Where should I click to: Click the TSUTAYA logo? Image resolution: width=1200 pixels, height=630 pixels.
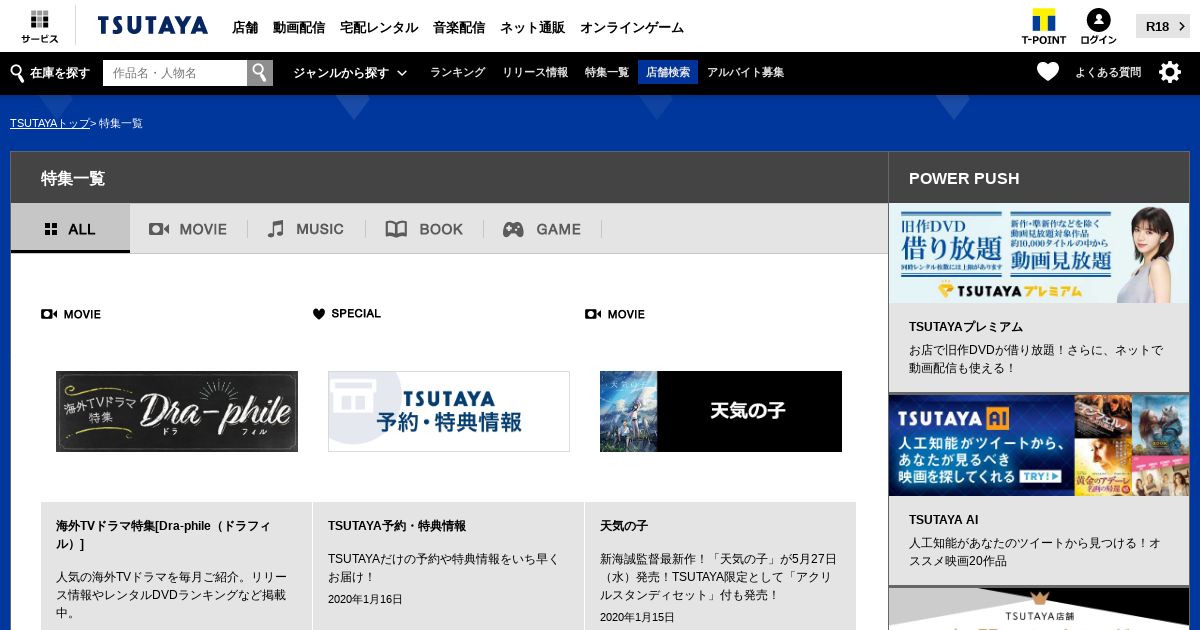pos(153,26)
